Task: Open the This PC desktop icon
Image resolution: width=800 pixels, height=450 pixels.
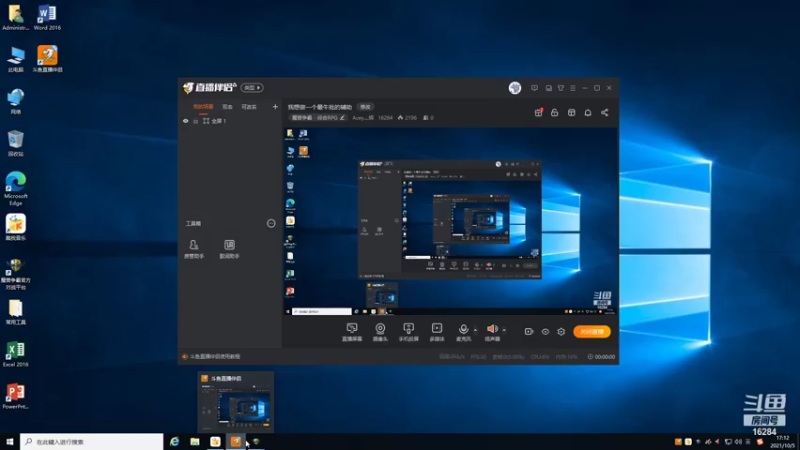Action: (16, 59)
